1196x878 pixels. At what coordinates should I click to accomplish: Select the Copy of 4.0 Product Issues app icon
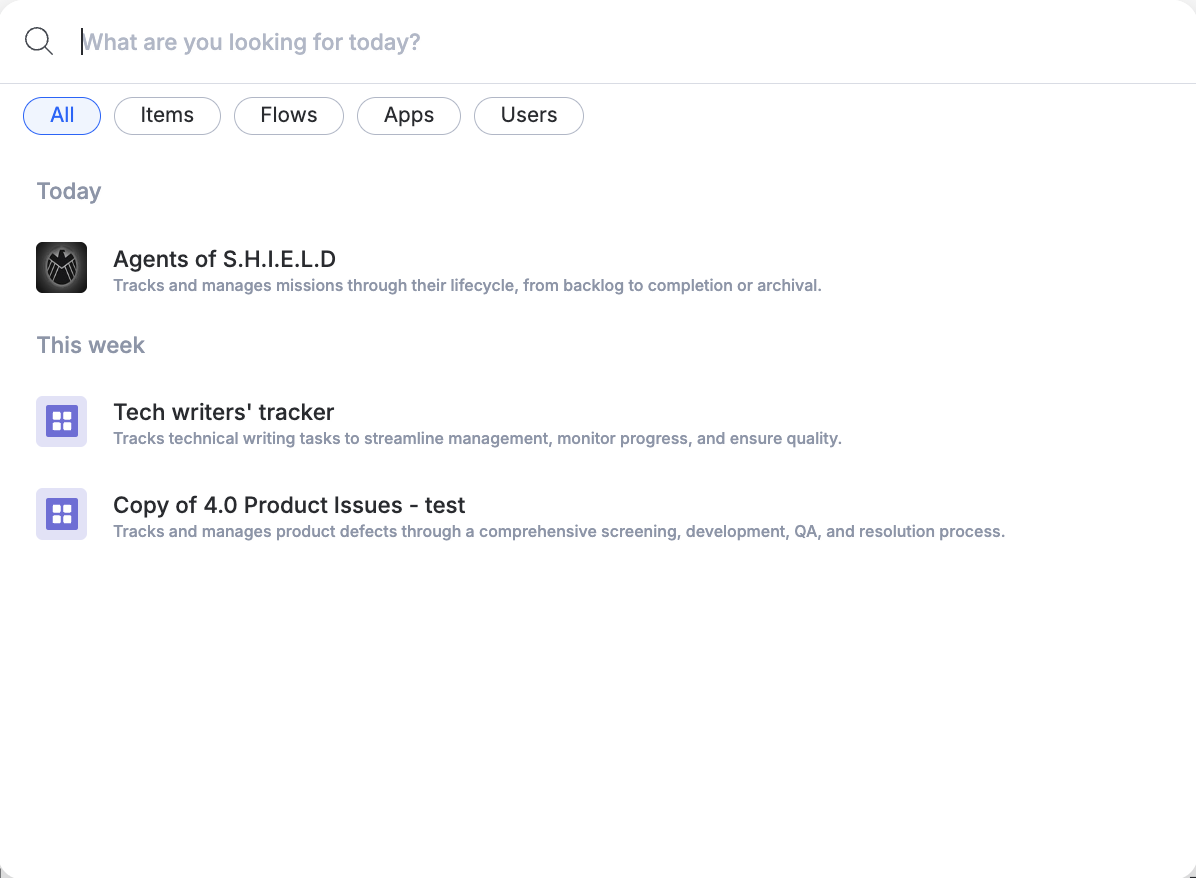(61, 514)
